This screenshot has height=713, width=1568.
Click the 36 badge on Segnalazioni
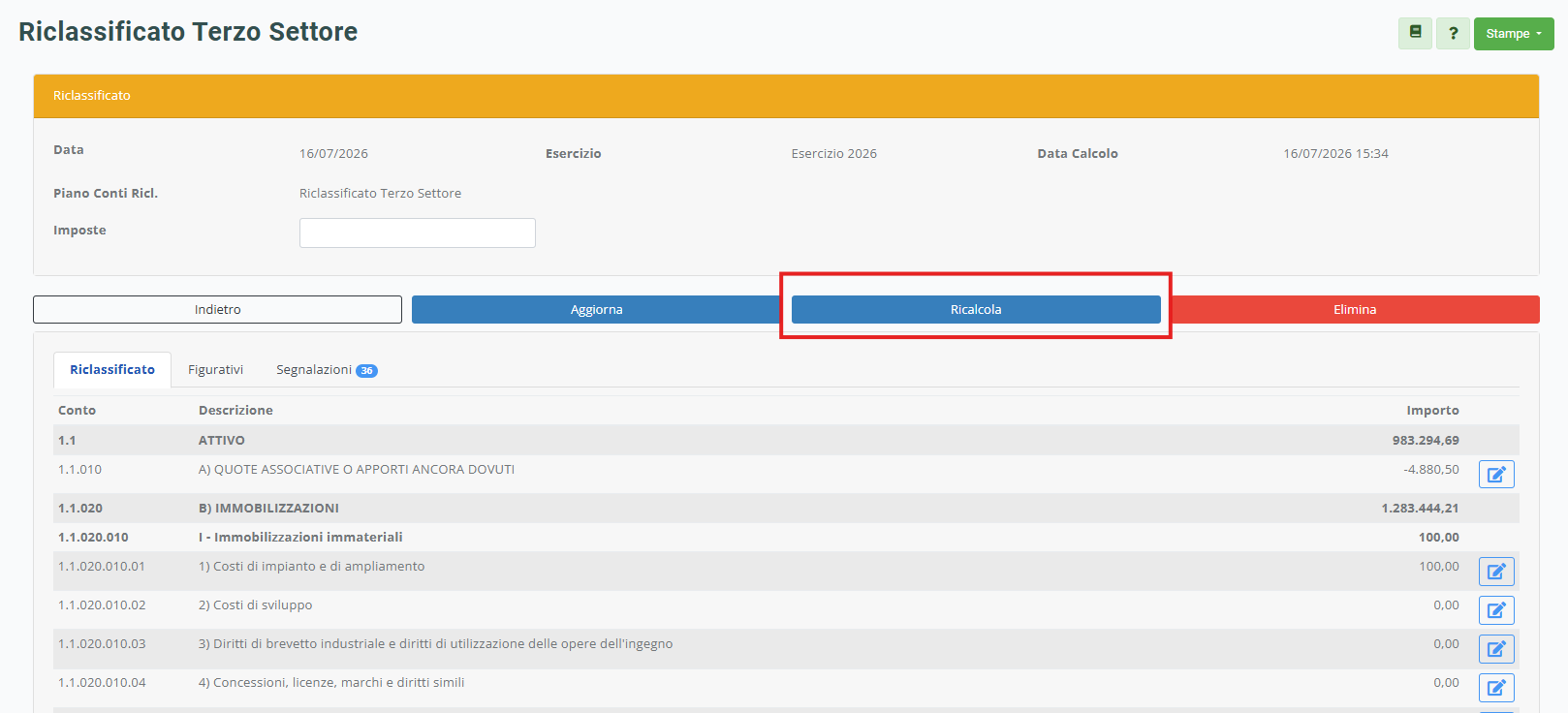(367, 370)
